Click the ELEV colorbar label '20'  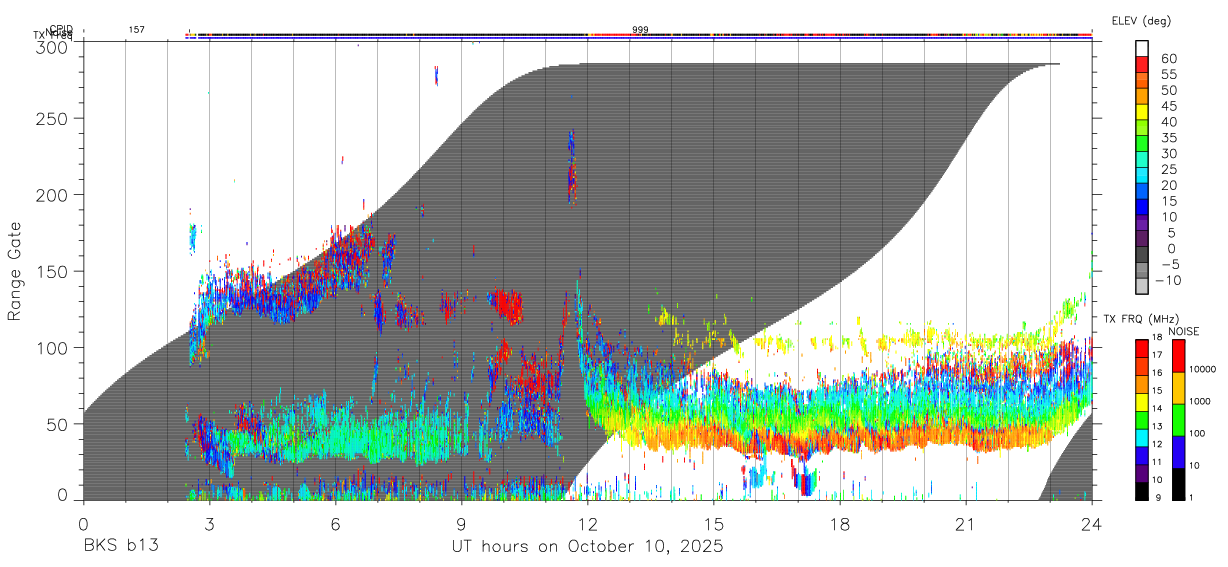[x=1169, y=186]
